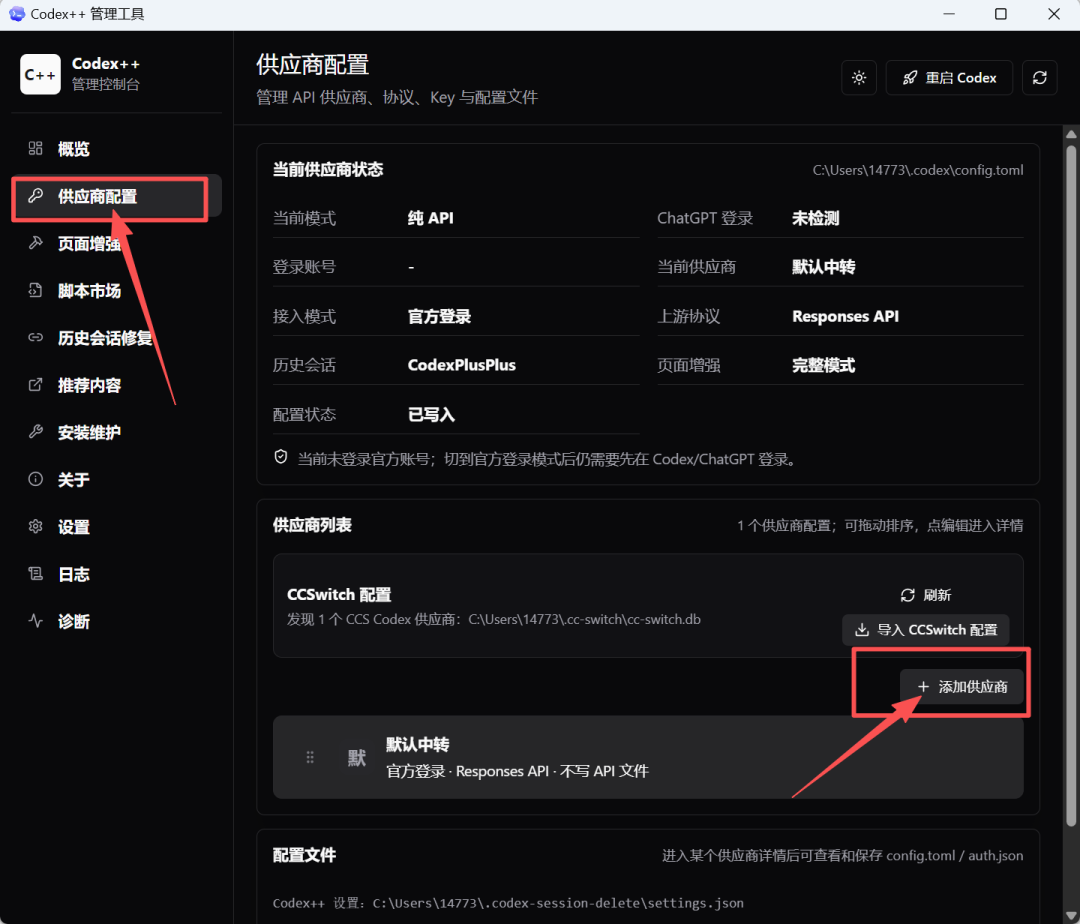Click the settings.json path line
Viewport: 1080px width, 924px height.
click(x=508, y=903)
